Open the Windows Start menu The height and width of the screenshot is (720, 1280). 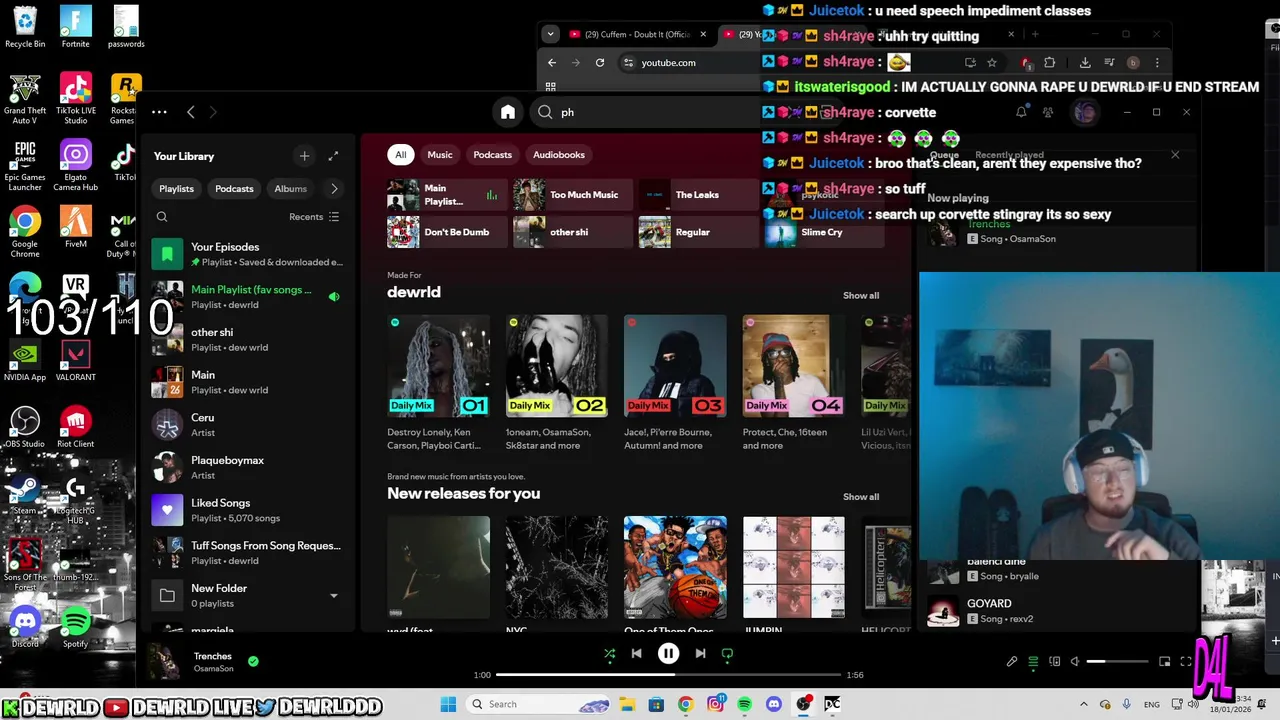pyautogui.click(x=448, y=704)
